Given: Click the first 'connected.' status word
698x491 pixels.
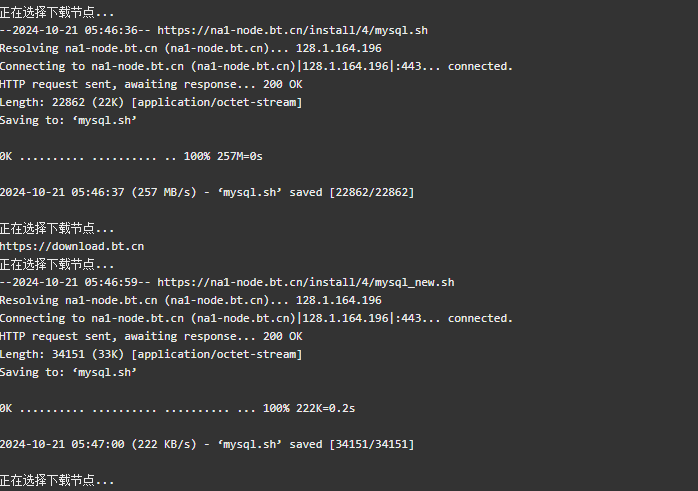Looking at the screenshot, I should point(480,66).
